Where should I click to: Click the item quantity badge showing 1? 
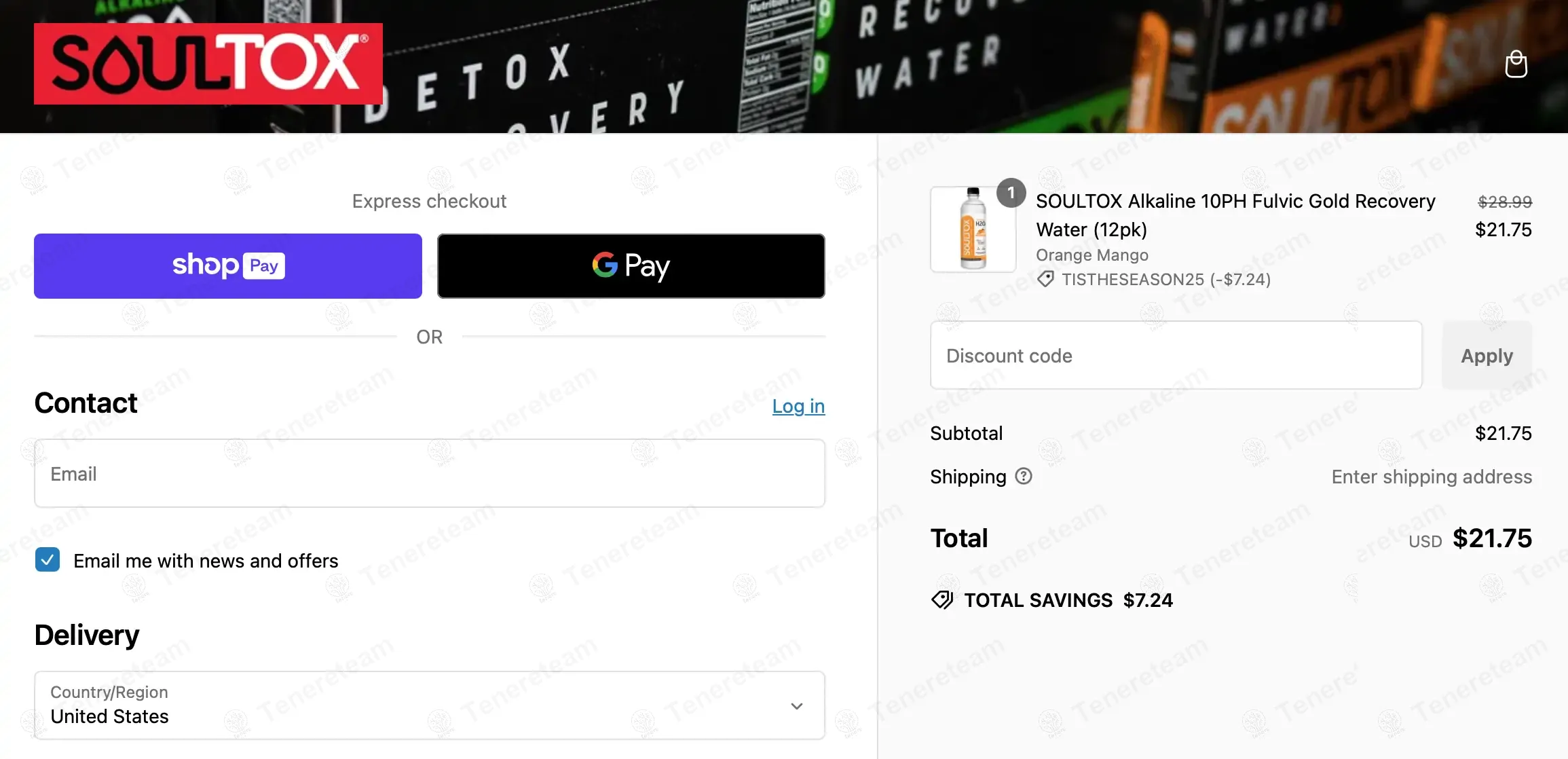tap(1011, 193)
